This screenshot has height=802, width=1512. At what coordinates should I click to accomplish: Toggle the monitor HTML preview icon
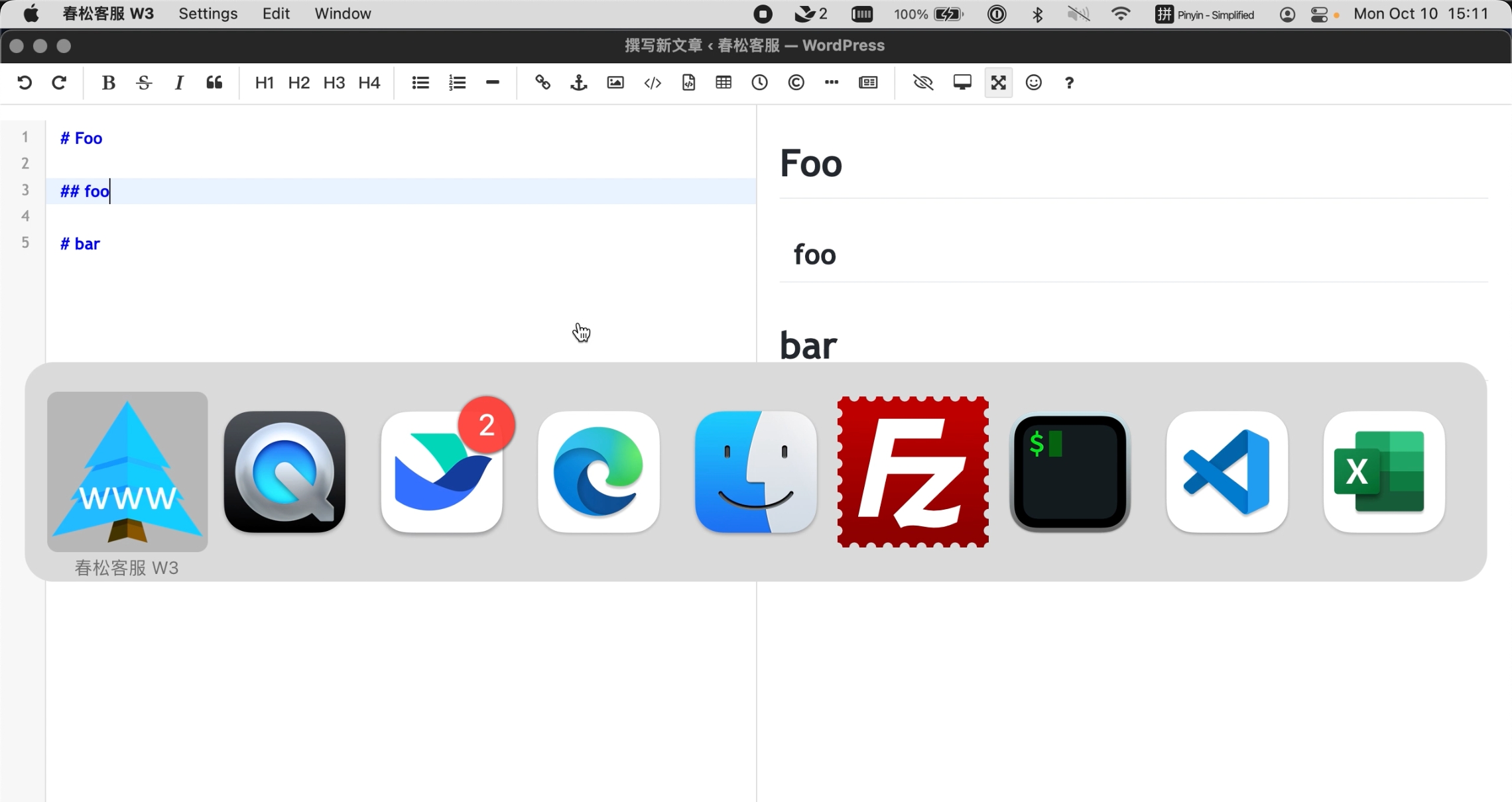(962, 83)
